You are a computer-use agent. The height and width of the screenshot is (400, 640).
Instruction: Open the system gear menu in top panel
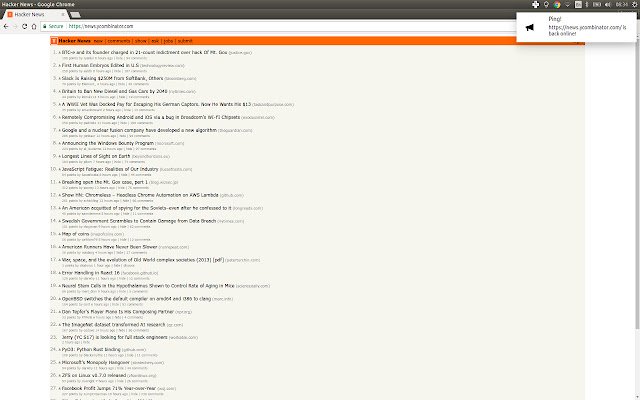click(634, 4)
